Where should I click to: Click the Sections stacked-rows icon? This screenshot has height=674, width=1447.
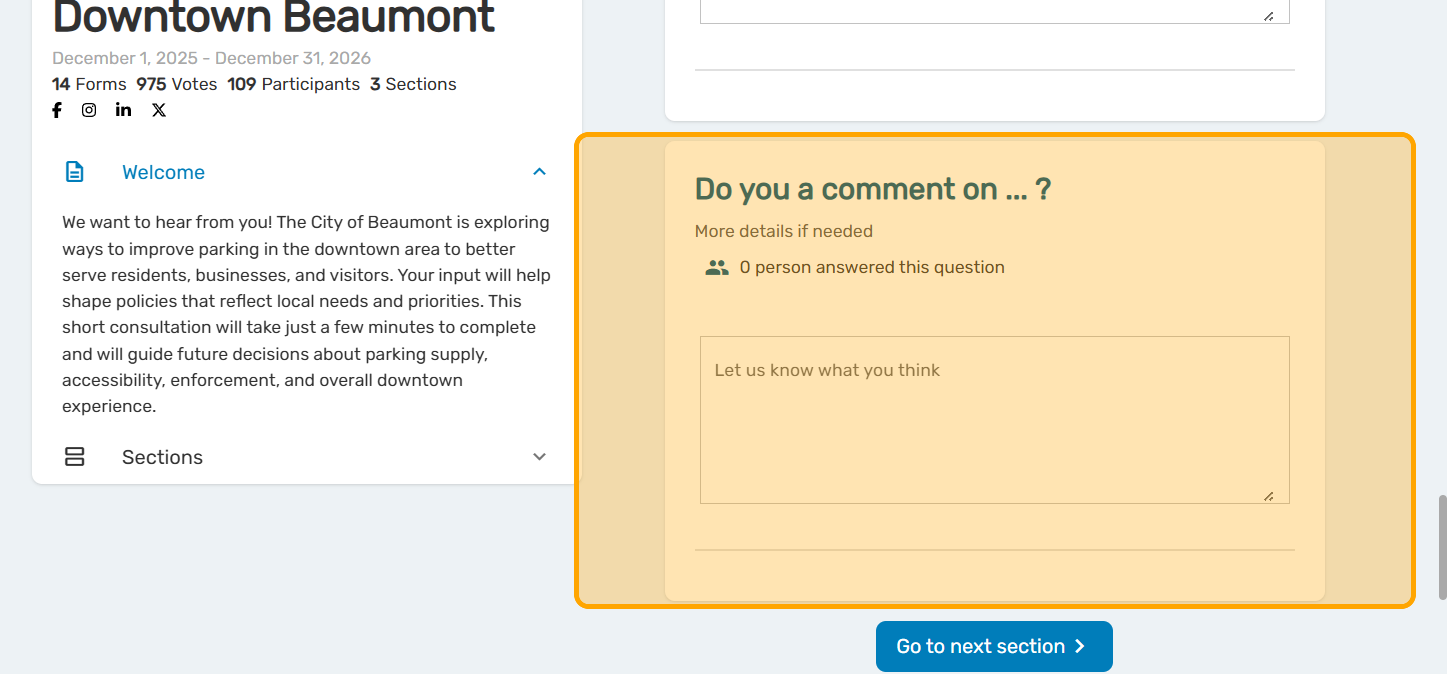click(74, 457)
